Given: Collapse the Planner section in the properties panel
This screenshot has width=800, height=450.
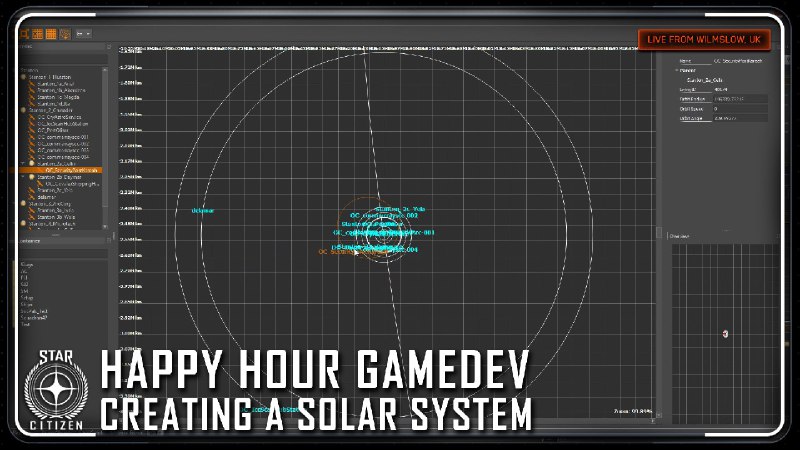Looking at the screenshot, I should pos(677,70).
